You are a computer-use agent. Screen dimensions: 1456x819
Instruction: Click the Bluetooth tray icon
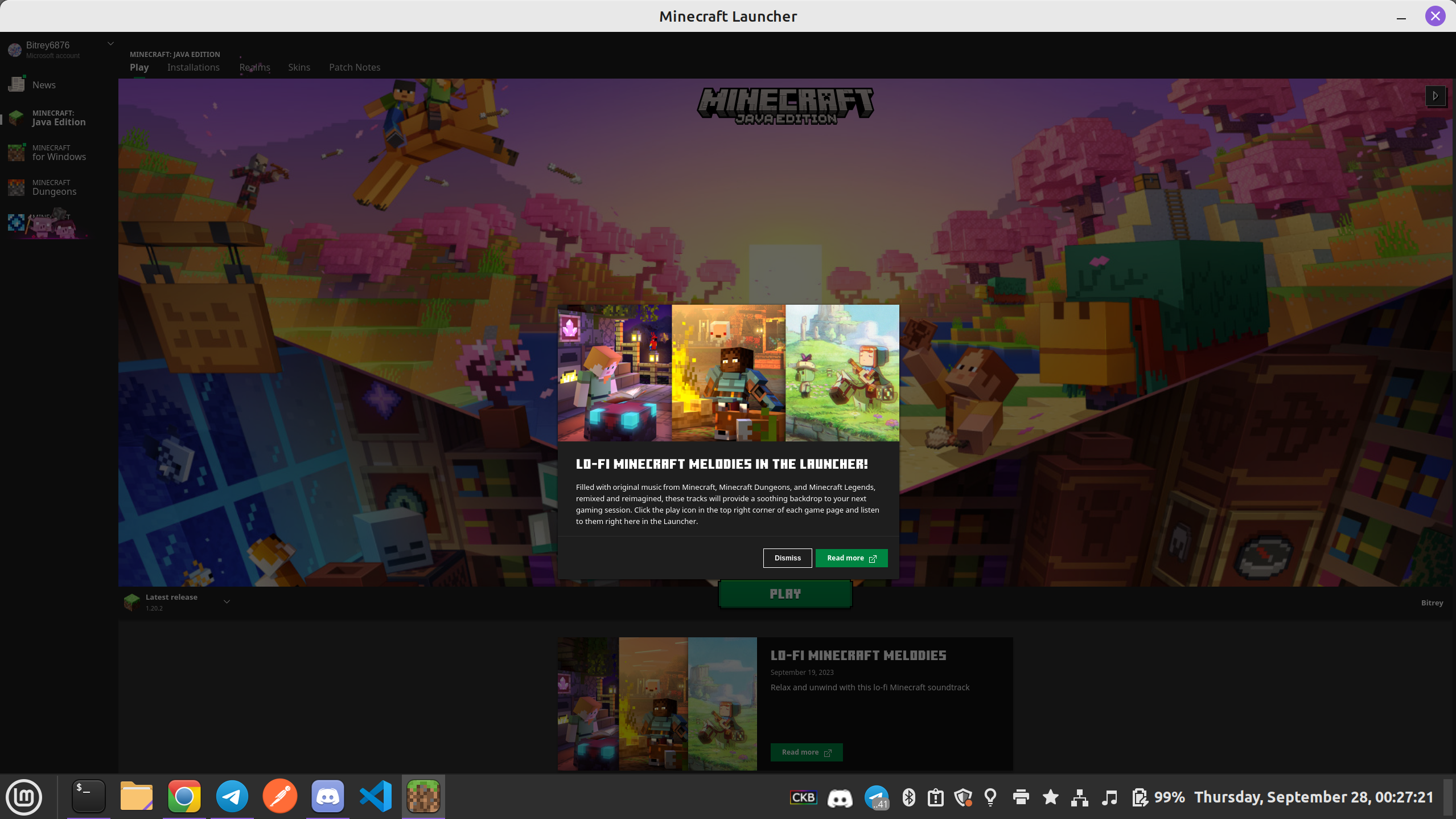(x=908, y=797)
